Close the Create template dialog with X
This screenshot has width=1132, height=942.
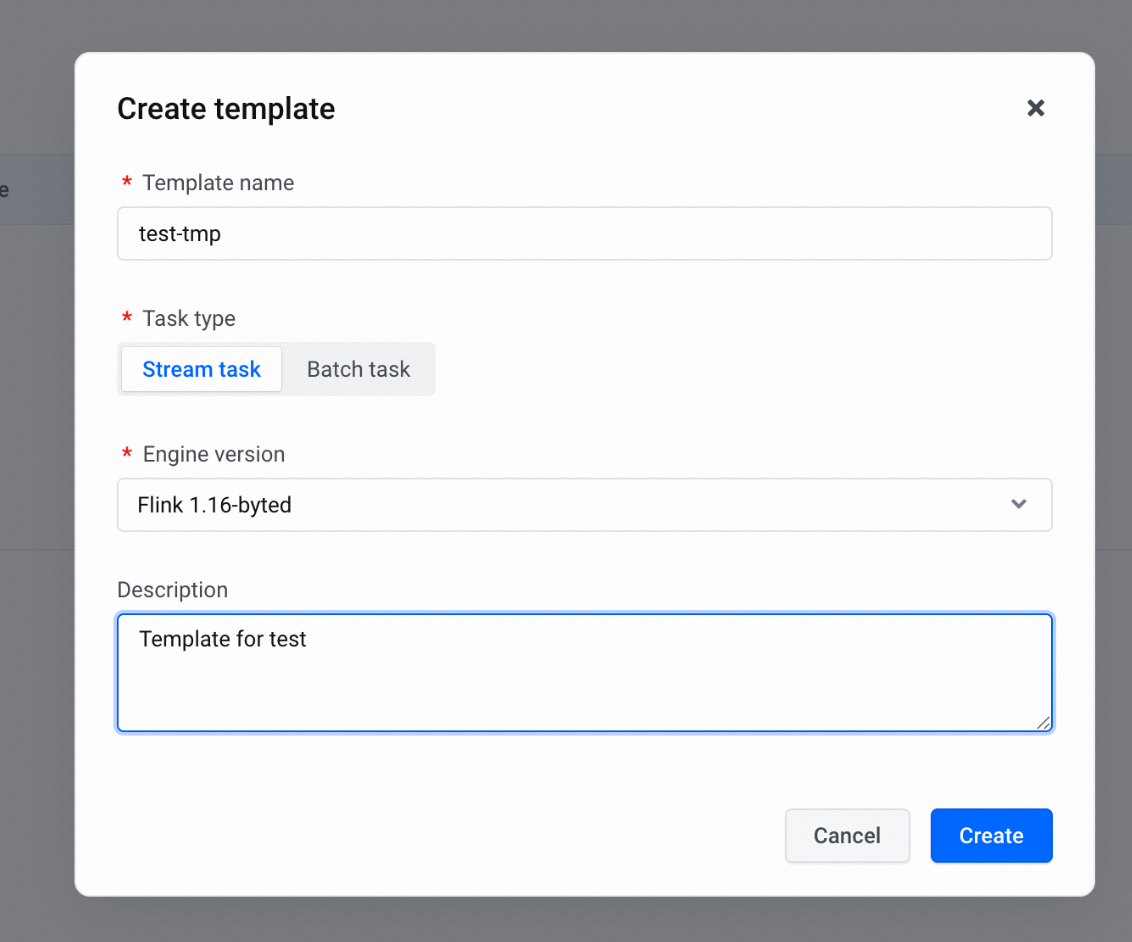click(1035, 108)
